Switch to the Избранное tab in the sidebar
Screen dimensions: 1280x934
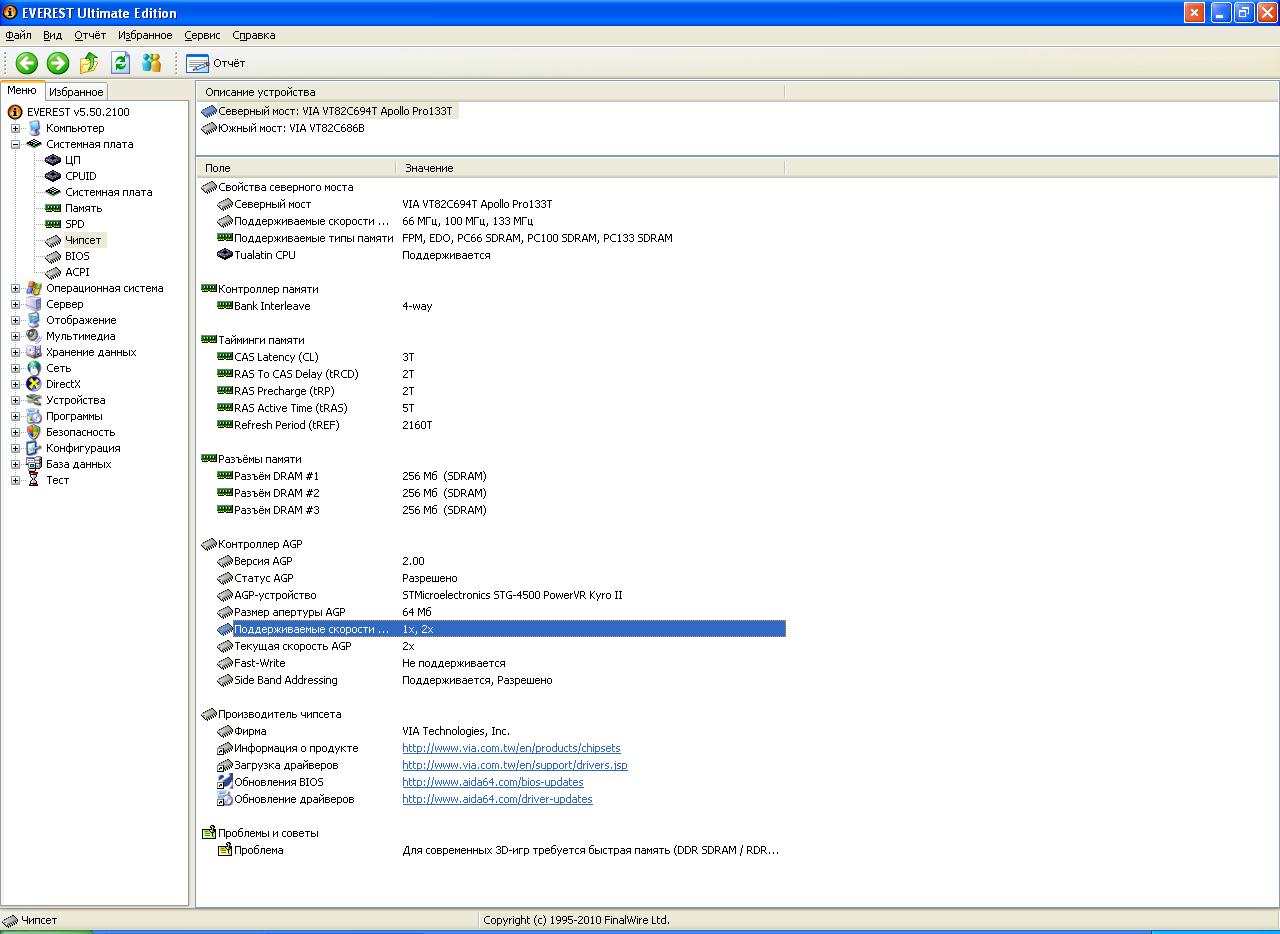(76, 92)
